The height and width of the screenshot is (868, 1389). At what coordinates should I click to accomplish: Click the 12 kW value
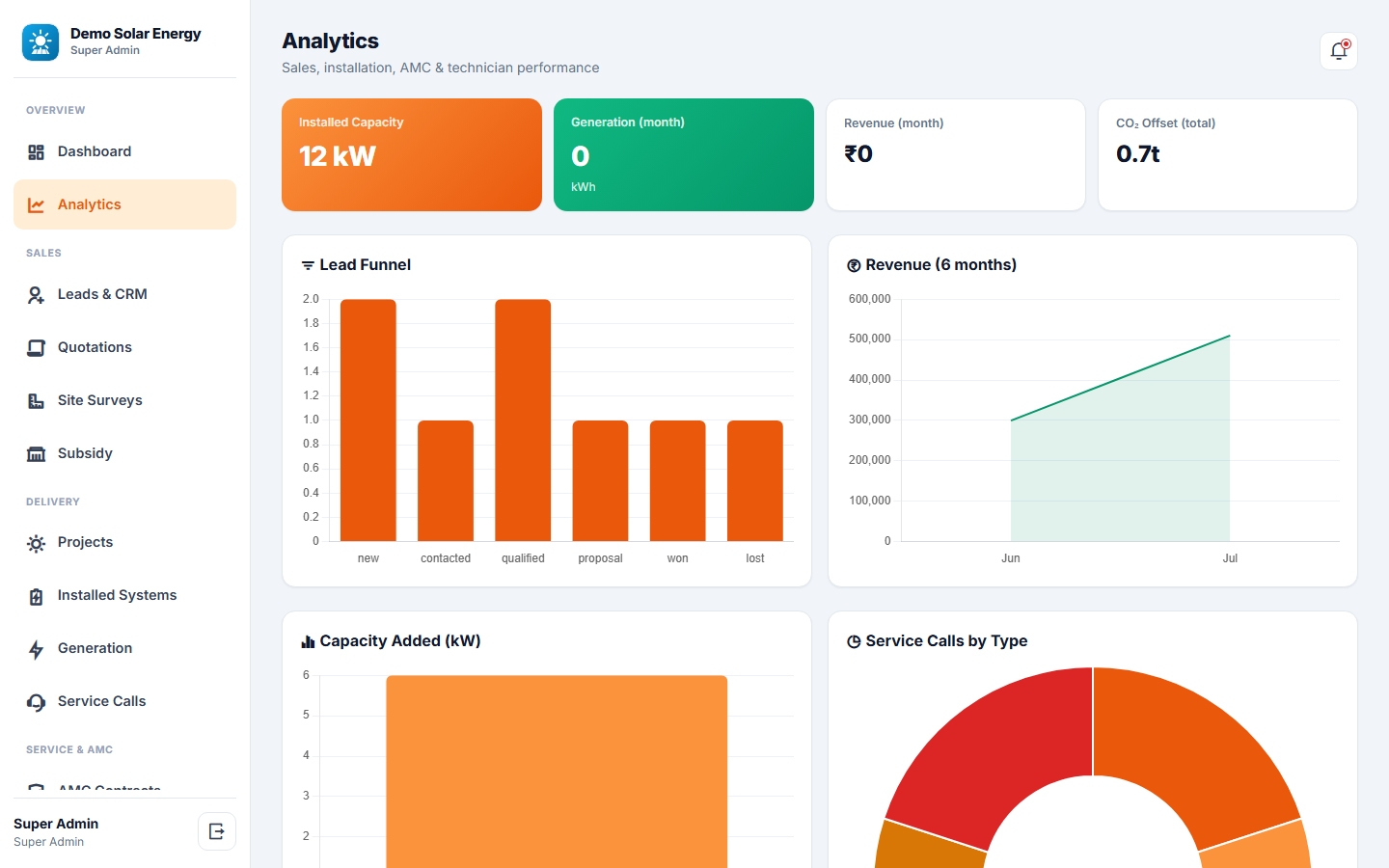(x=338, y=156)
